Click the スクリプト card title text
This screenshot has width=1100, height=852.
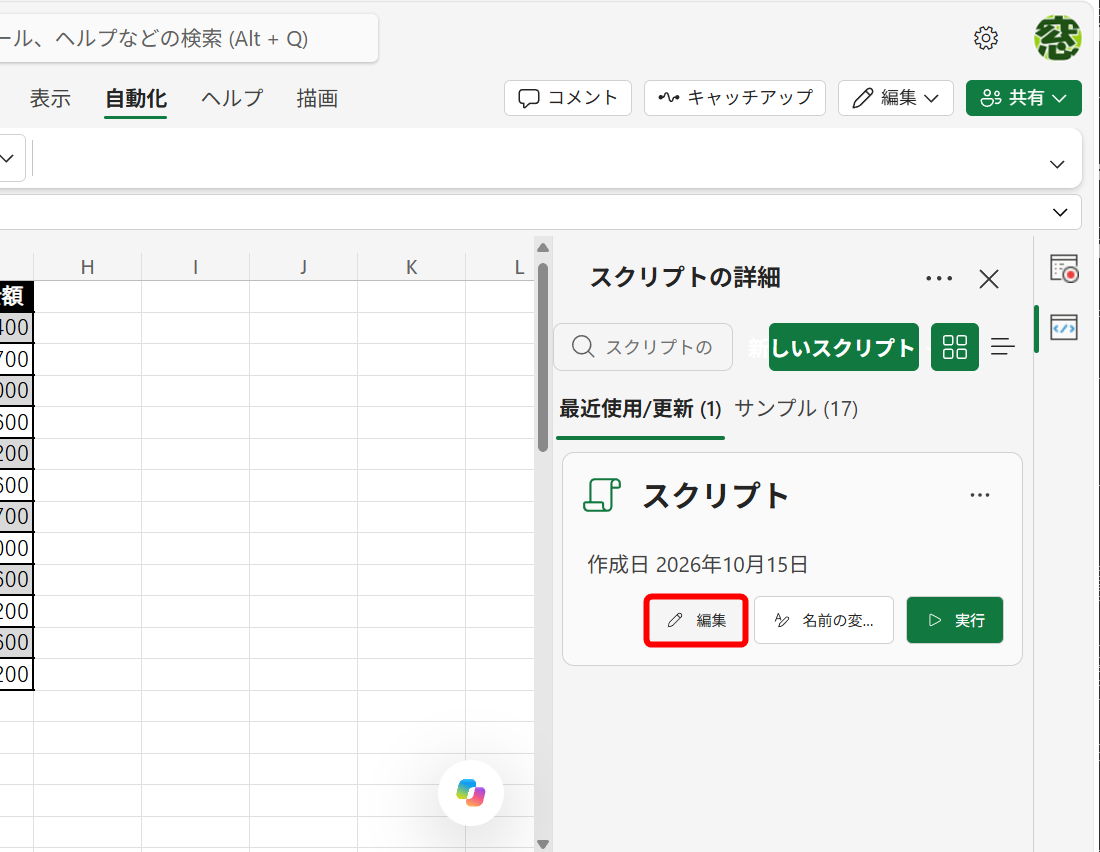point(716,495)
